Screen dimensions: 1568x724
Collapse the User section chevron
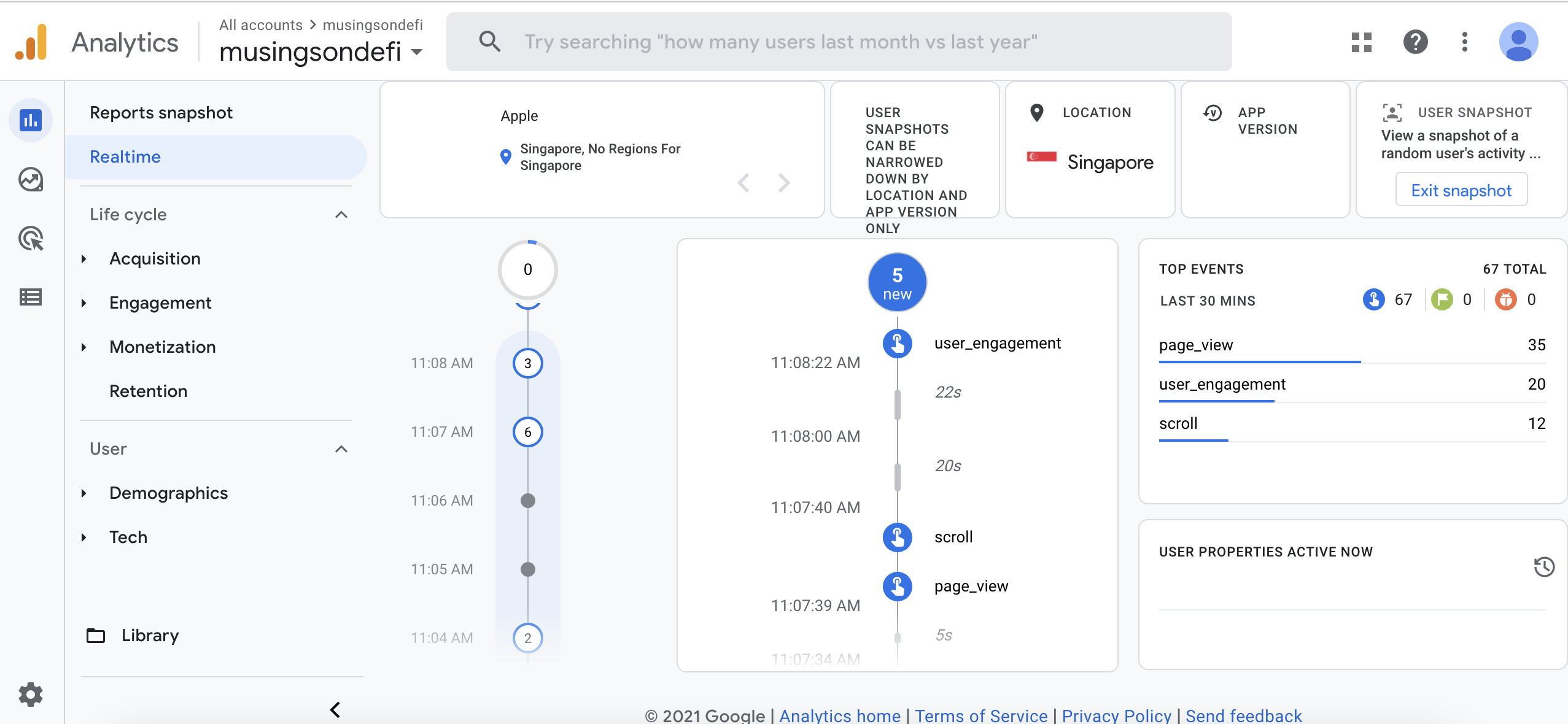(x=341, y=449)
